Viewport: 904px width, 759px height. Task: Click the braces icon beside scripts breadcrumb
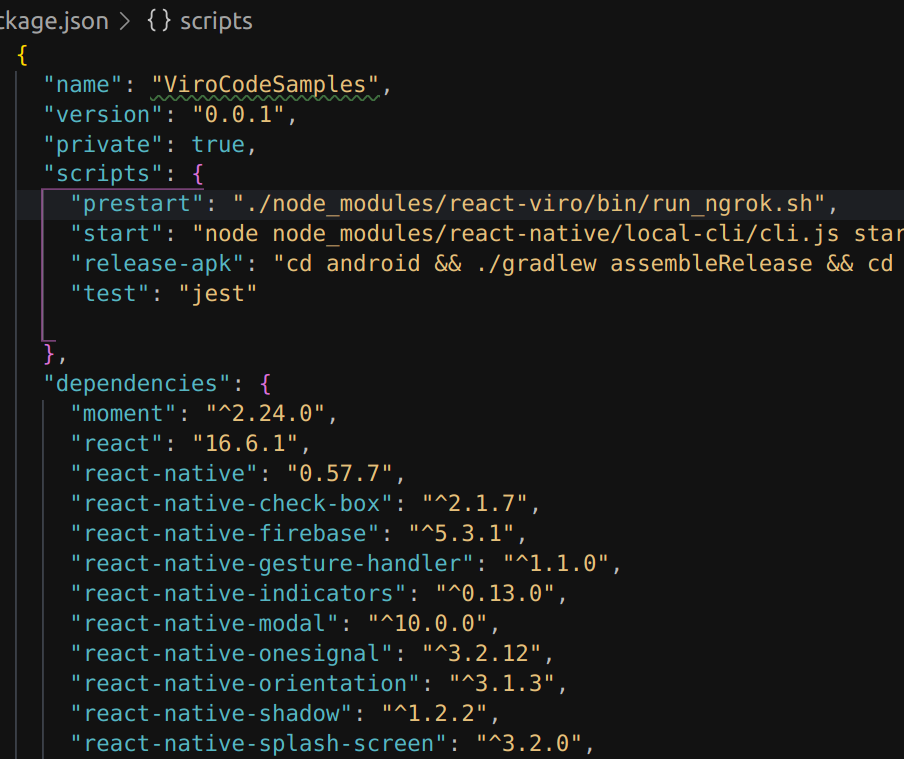159,21
